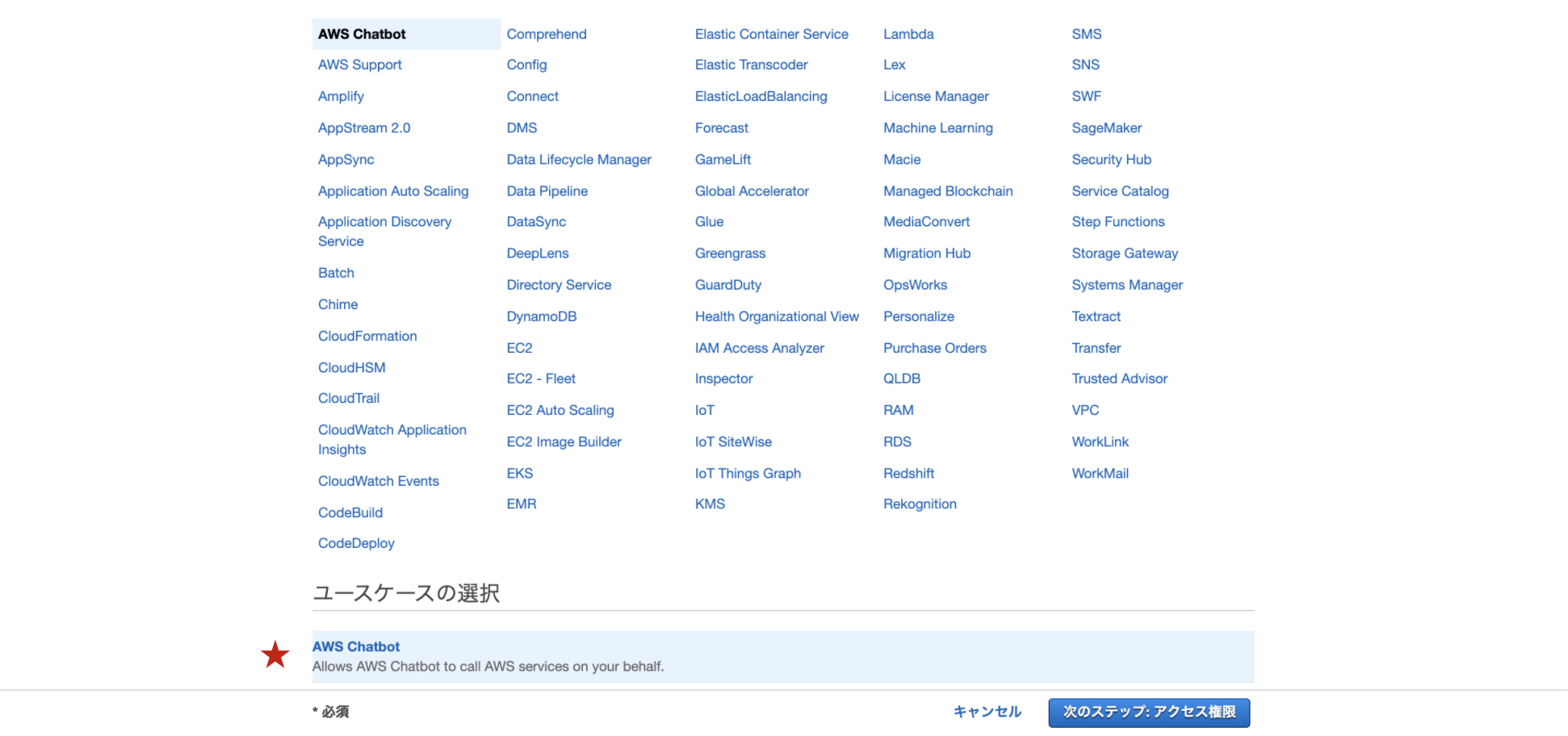Choose the Batch service
1568x736 pixels.
coord(336,273)
